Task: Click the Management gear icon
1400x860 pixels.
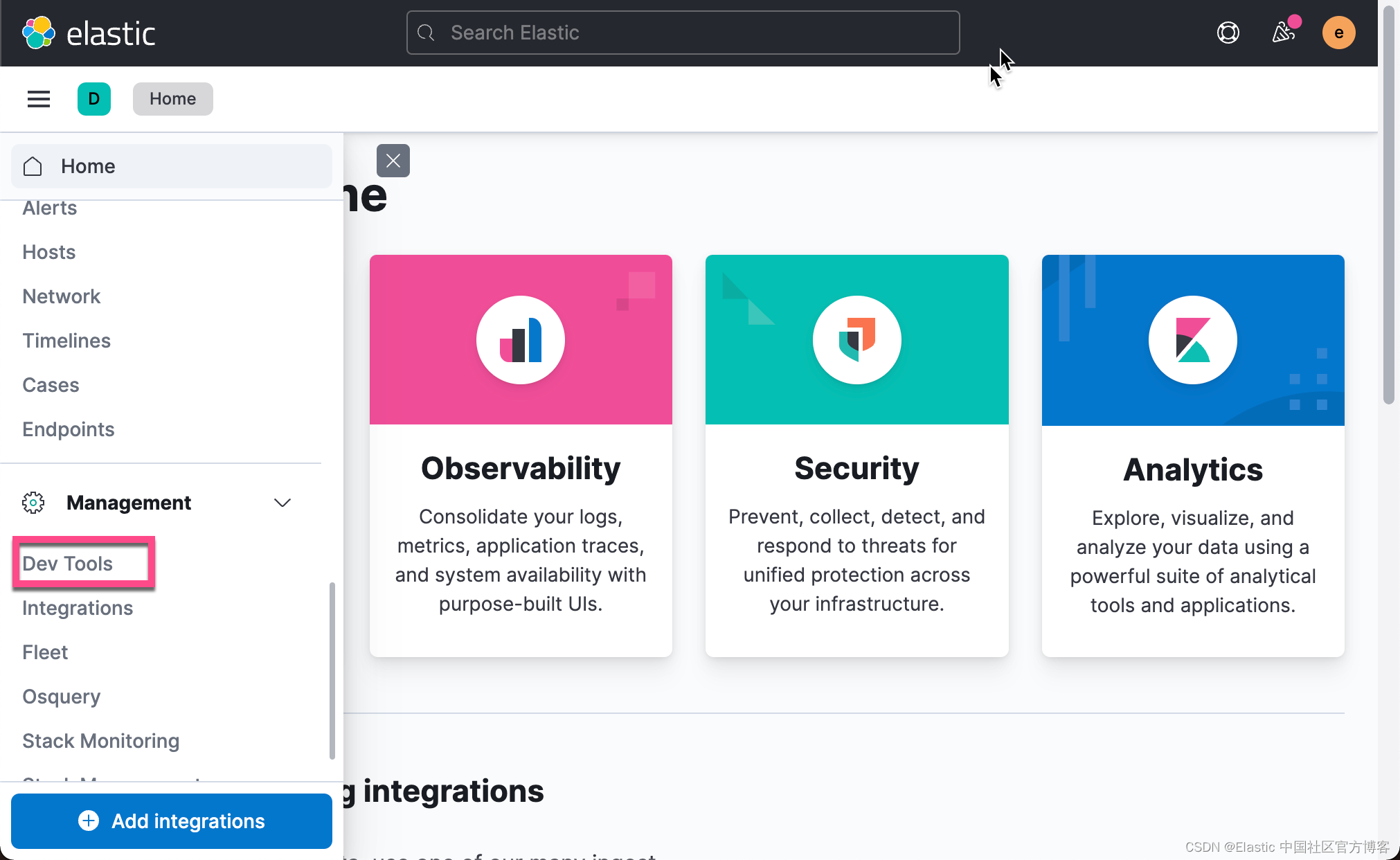Action: point(33,503)
